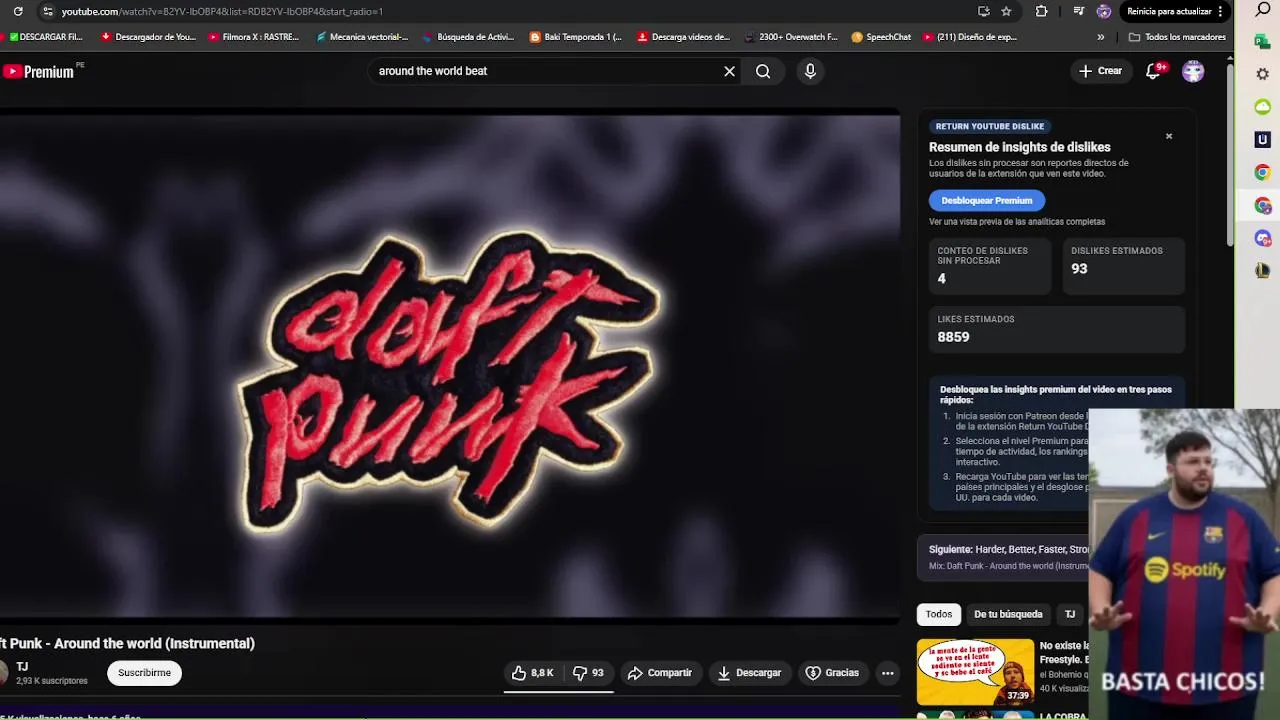Open the media controls icon in Chrome toolbar

tap(1078, 11)
